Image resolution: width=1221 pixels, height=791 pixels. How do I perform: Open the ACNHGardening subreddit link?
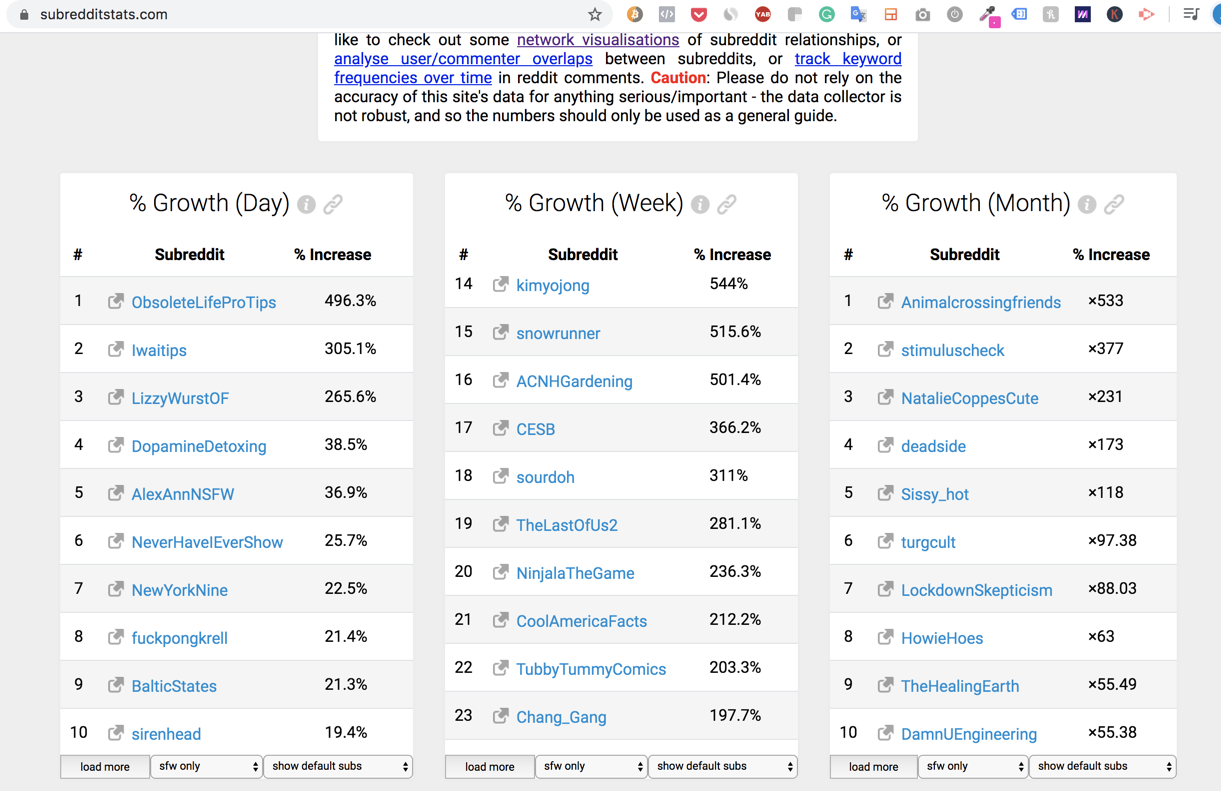[574, 381]
